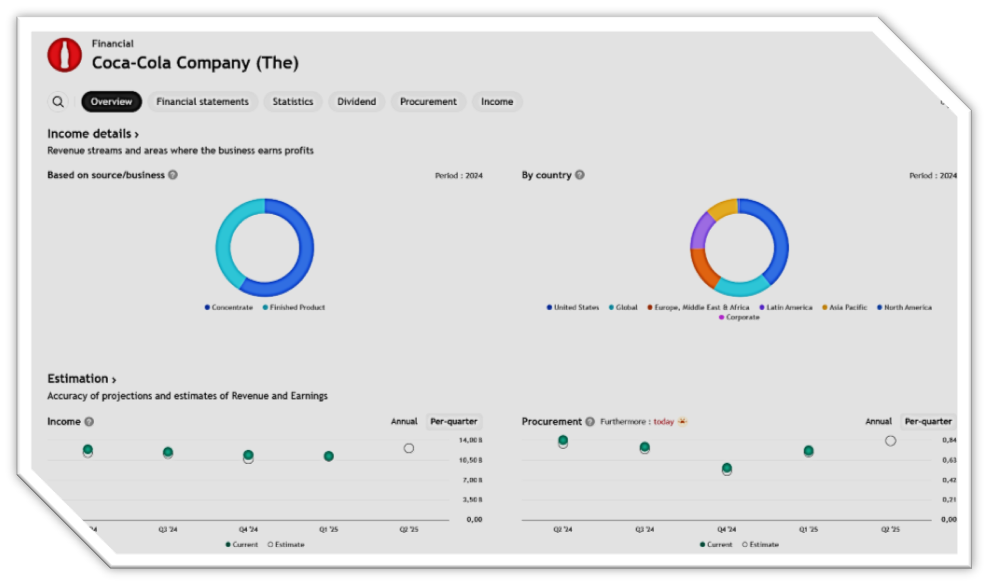Screen dimensions: 989x585
Task: Open the Financial statements tab
Action: click(x=202, y=102)
